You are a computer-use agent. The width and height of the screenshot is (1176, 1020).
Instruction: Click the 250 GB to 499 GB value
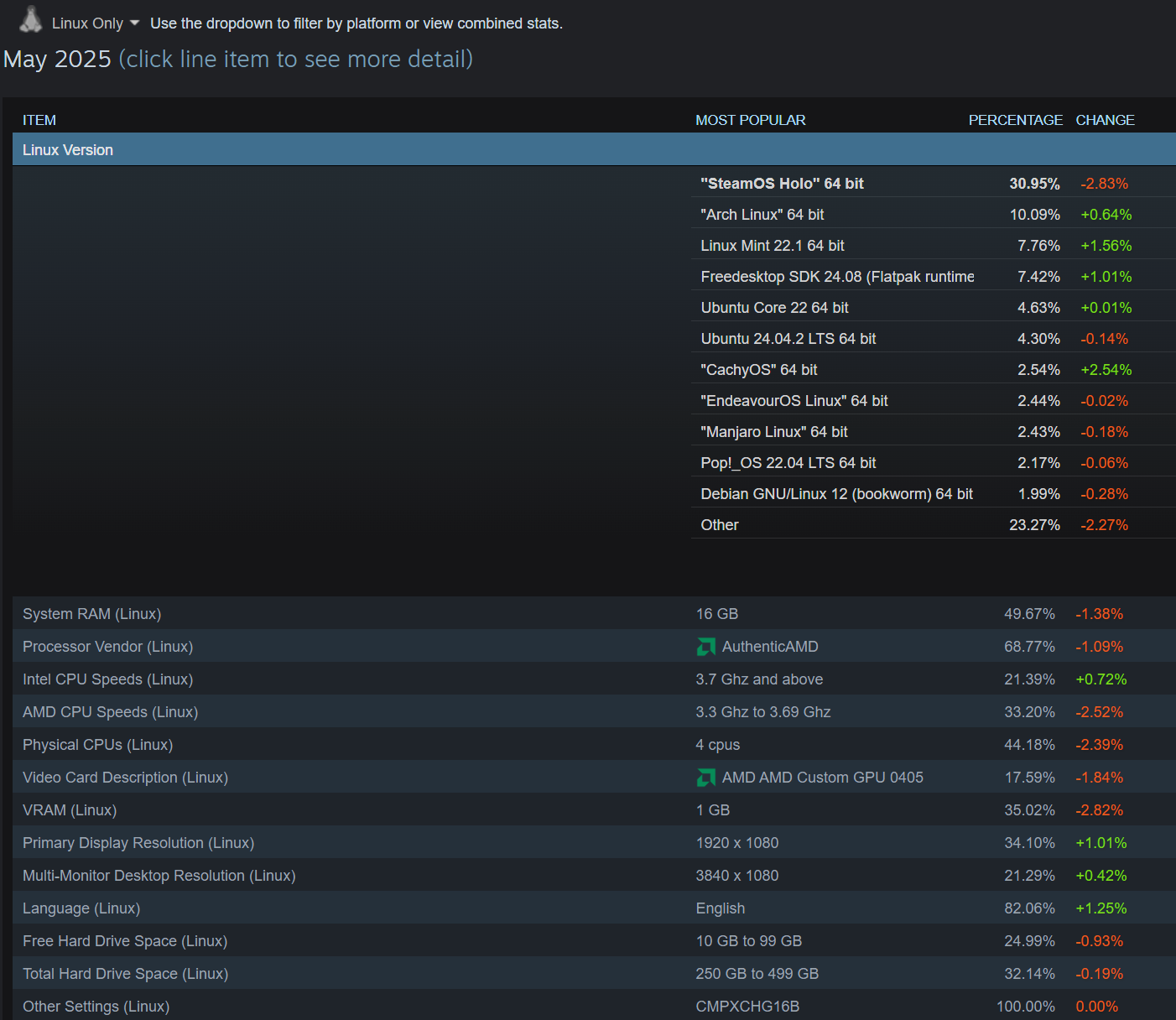click(757, 973)
